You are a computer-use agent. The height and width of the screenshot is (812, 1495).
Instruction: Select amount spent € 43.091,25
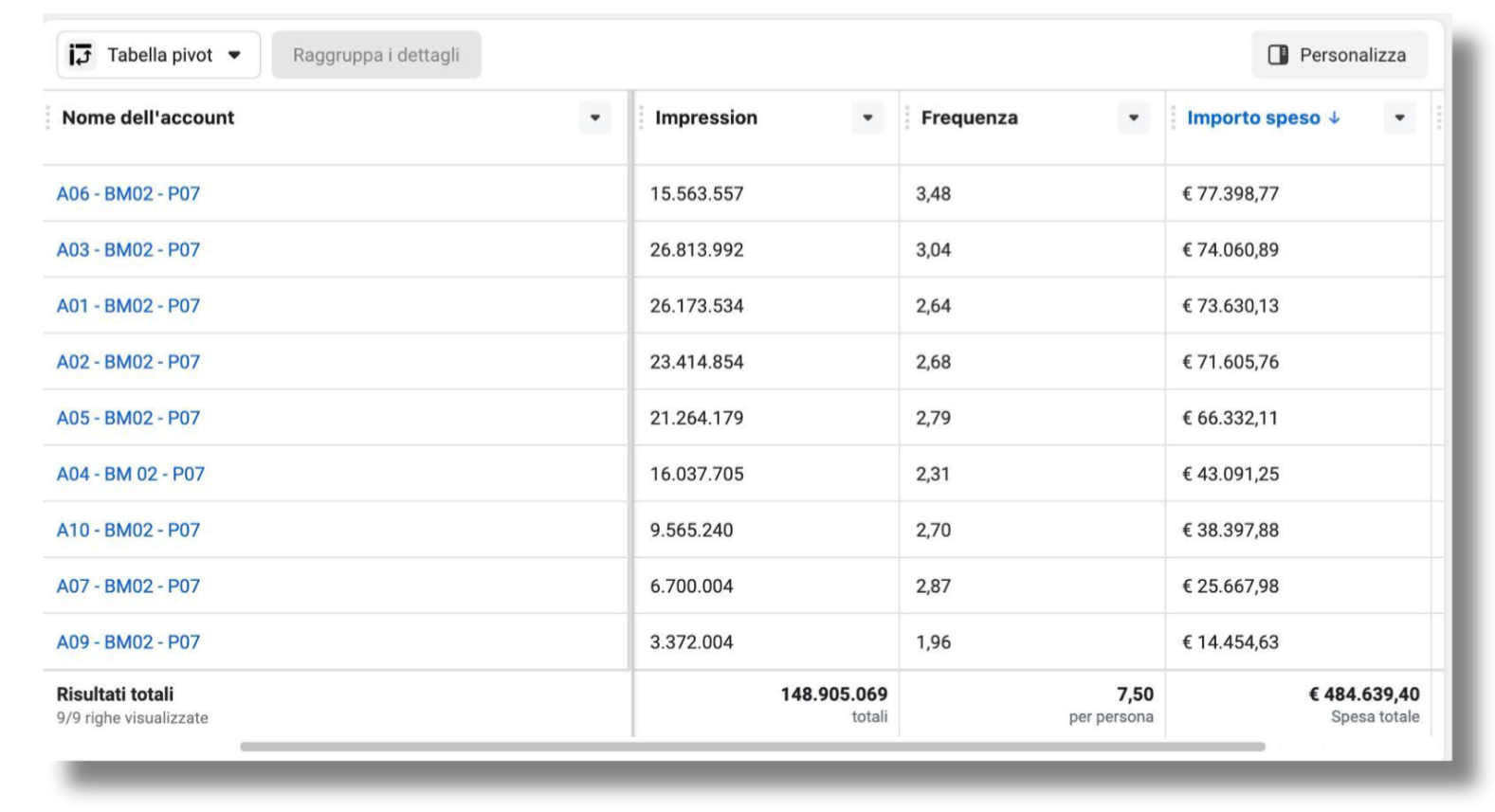tap(1230, 473)
